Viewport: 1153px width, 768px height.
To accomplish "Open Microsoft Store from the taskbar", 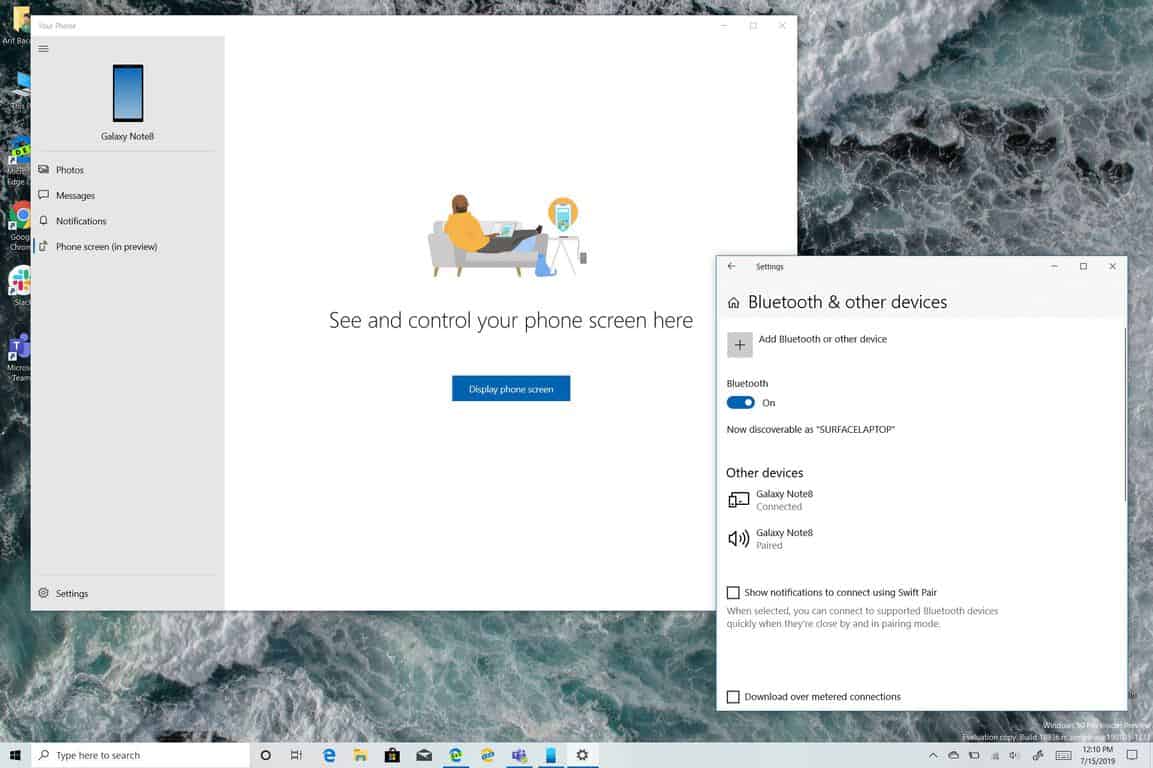I will point(392,755).
